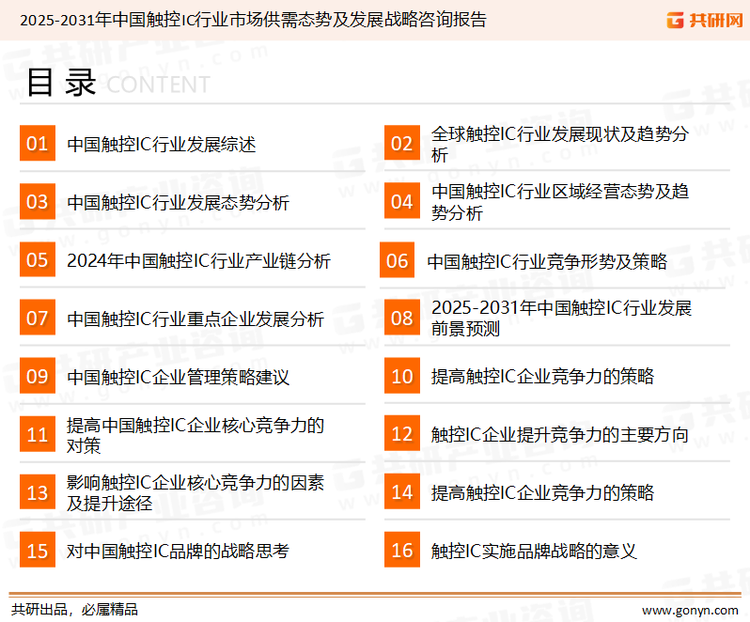Select the entry 影响触控IC企业核心竞争力的因素及提升途径

pyautogui.click(x=195, y=493)
